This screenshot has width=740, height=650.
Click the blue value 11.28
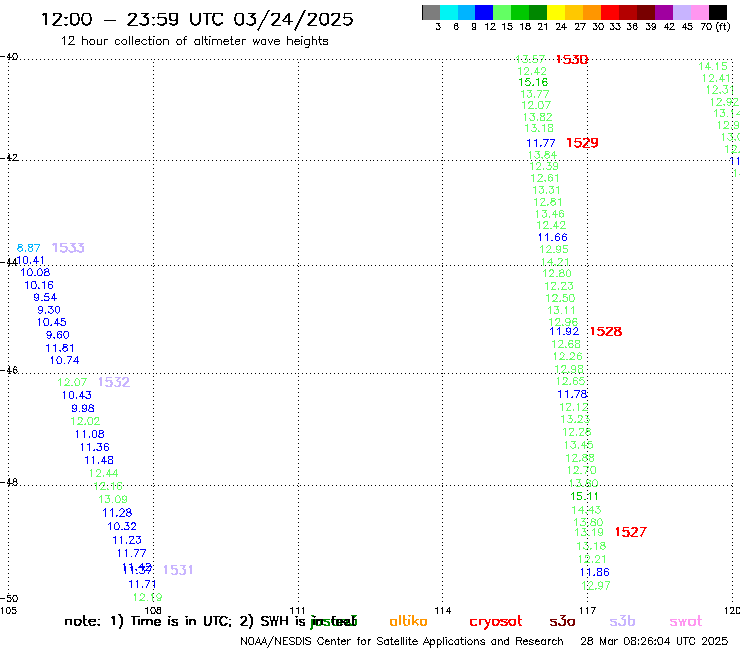[x=117, y=513]
